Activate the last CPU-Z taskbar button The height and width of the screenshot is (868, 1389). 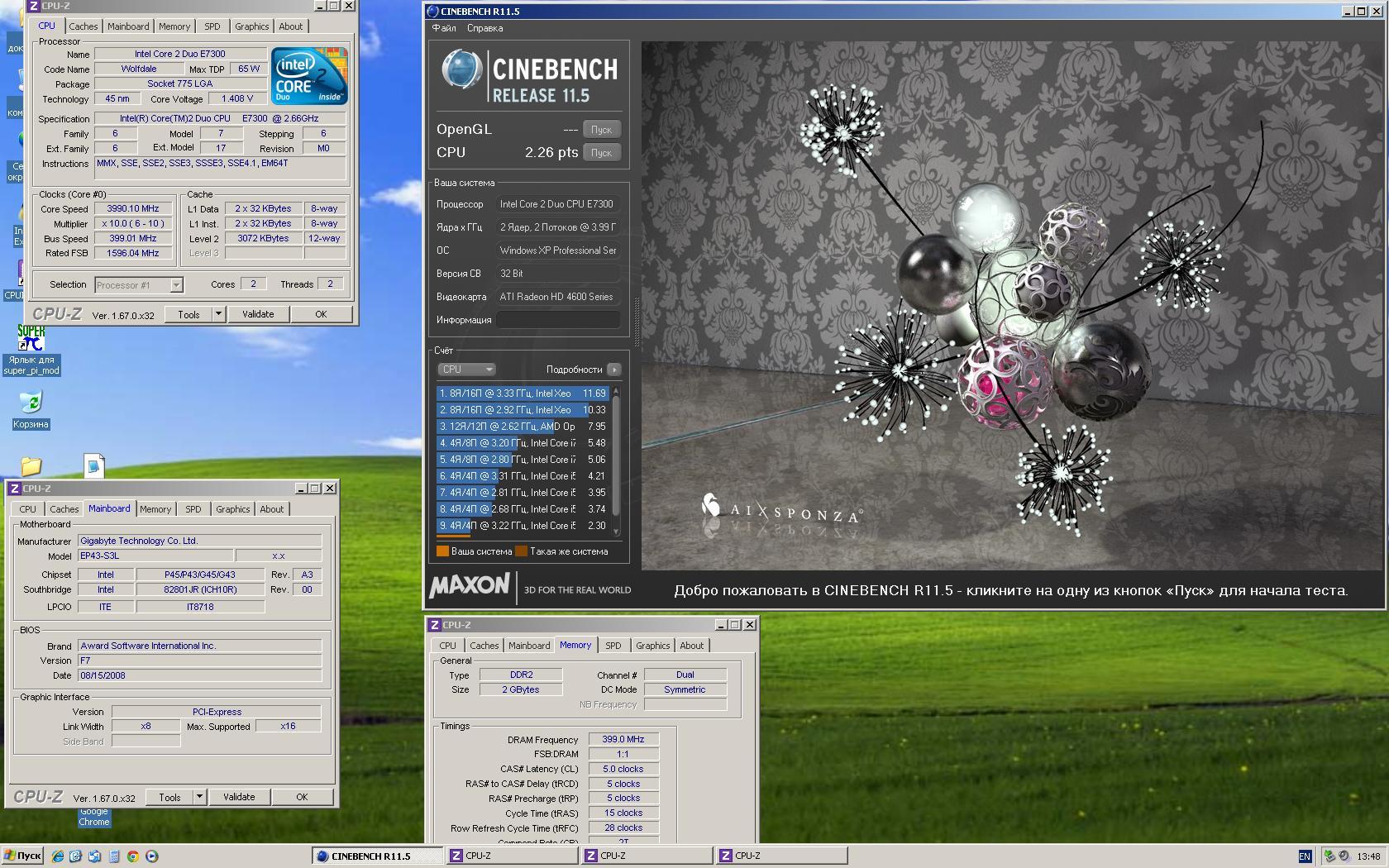click(x=781, y=856)
